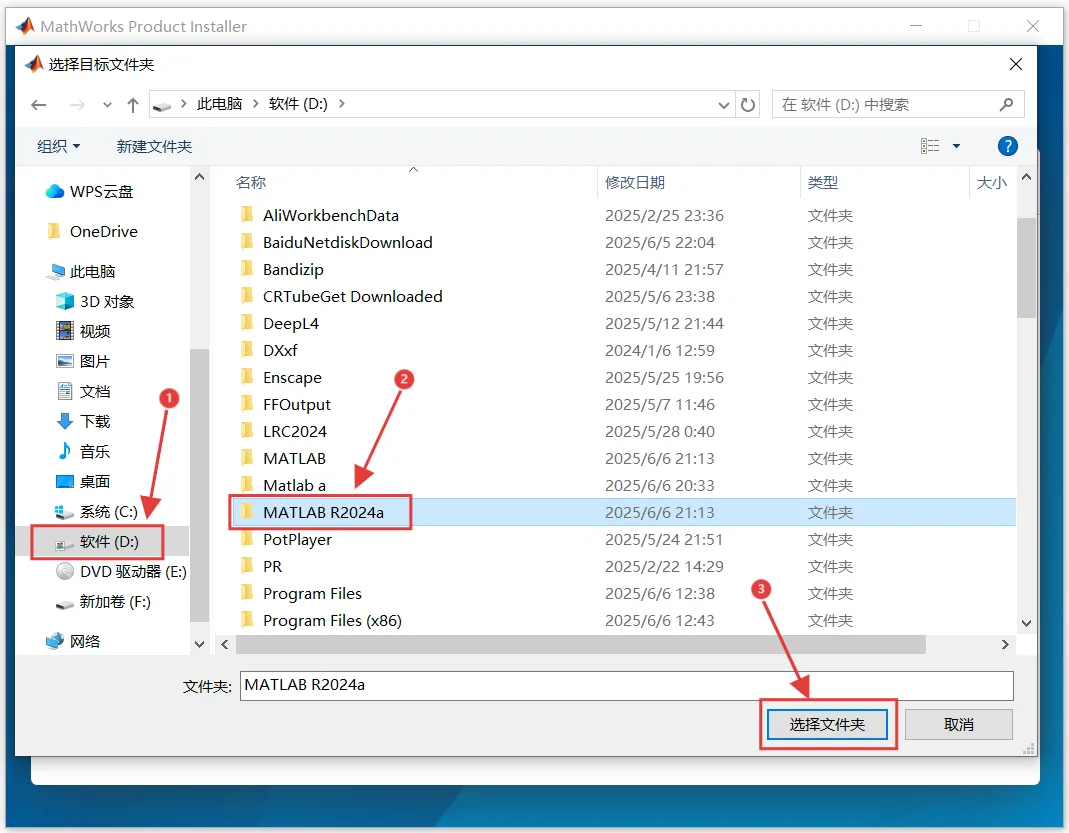Screen dimensions: 1069x833
Task: Open recent locations chevron next to forward arrow
Action: point(107,105)
